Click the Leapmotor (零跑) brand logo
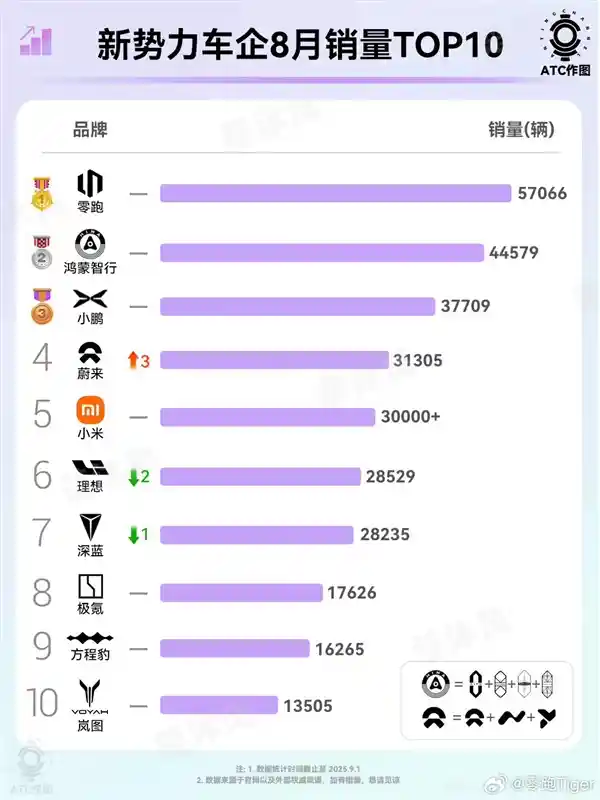 point(90,184)
